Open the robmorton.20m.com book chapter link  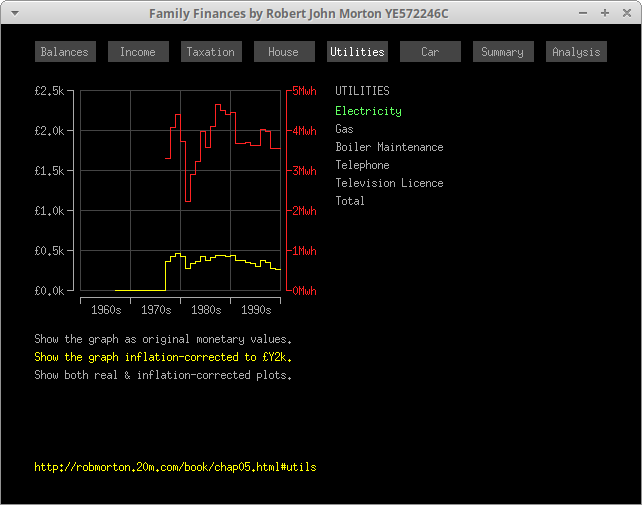(x=175, y=467)
